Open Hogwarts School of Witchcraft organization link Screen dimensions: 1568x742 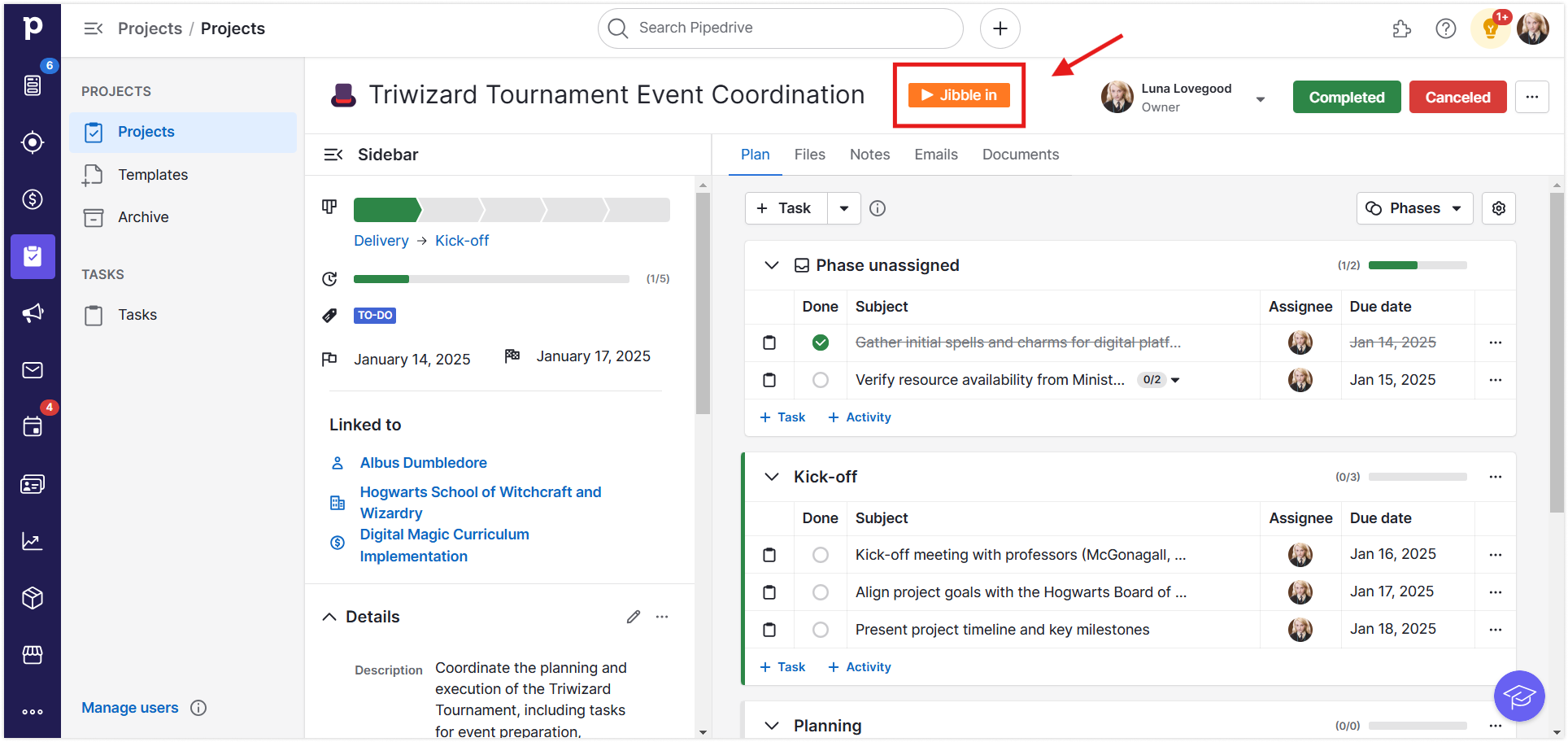pyautogui.click(x=481, y=503)
